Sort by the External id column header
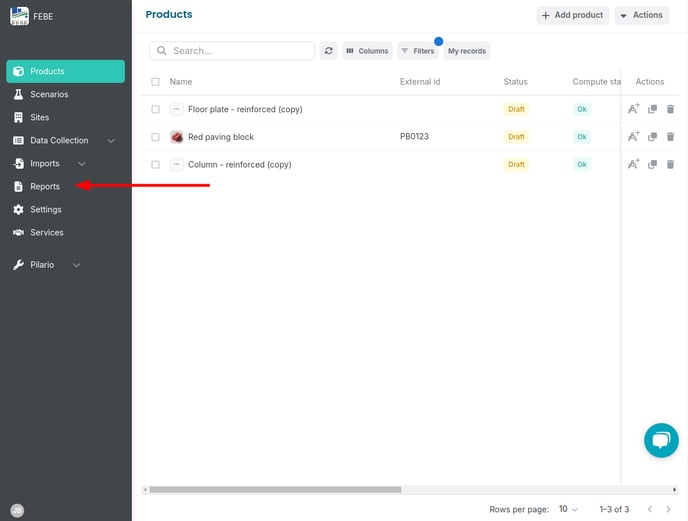This screenshot has width=688, height=521. (420, 82)
